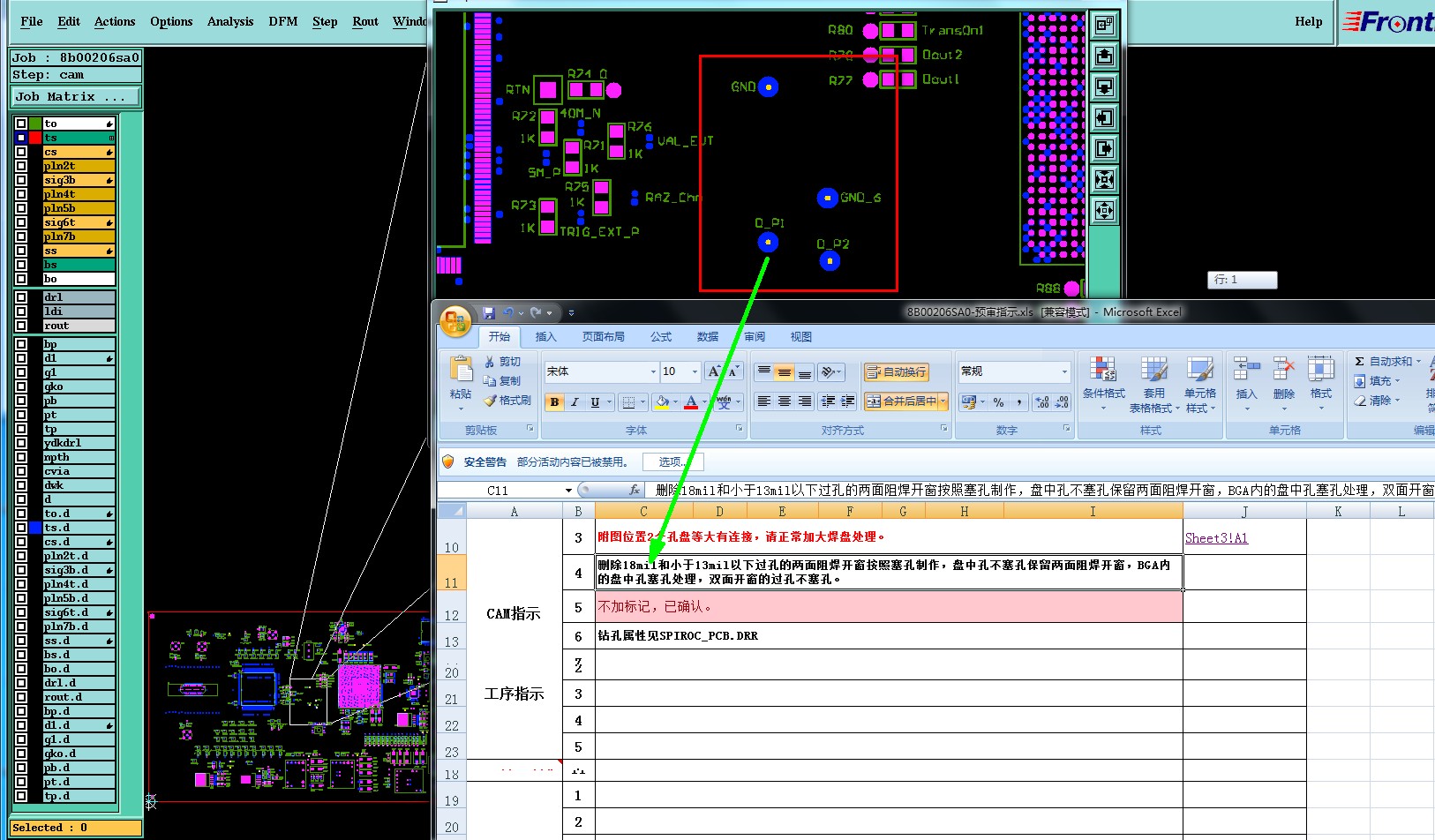This screenshot has height=840, width=1435.
Task: Click the 自动换行 wrap text button
Action: pyautogui.click(x=897, y=372)
